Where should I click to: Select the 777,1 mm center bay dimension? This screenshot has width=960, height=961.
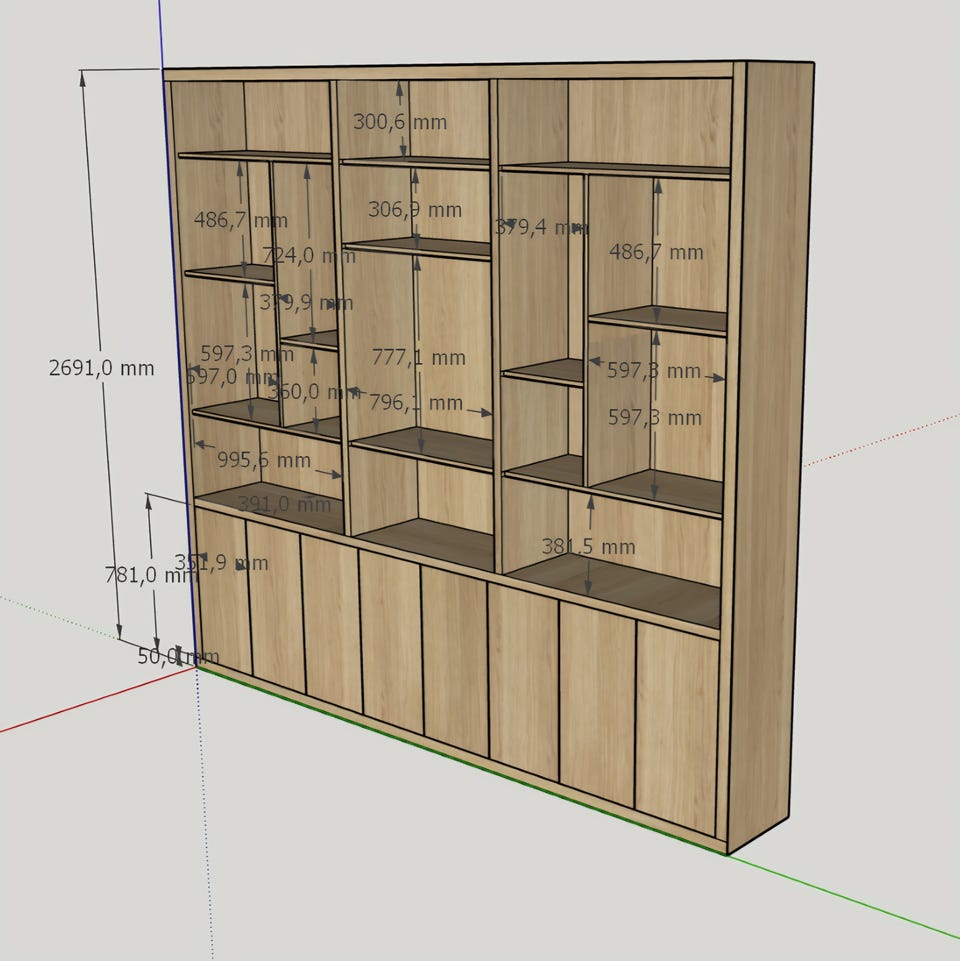click(x=419, y=357)
